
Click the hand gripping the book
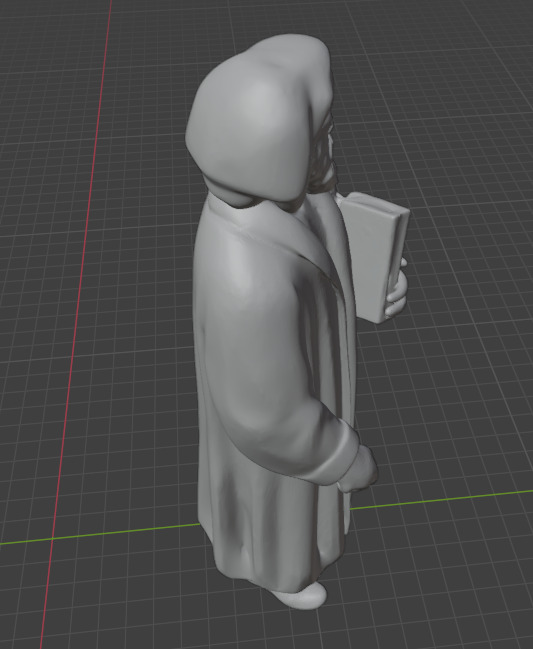click(x=396, y=290)
